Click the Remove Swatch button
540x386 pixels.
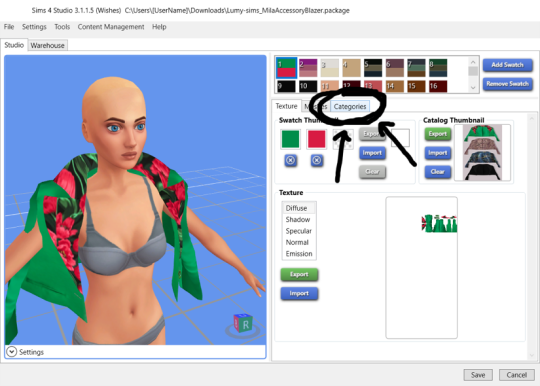[x=508, y=84]
